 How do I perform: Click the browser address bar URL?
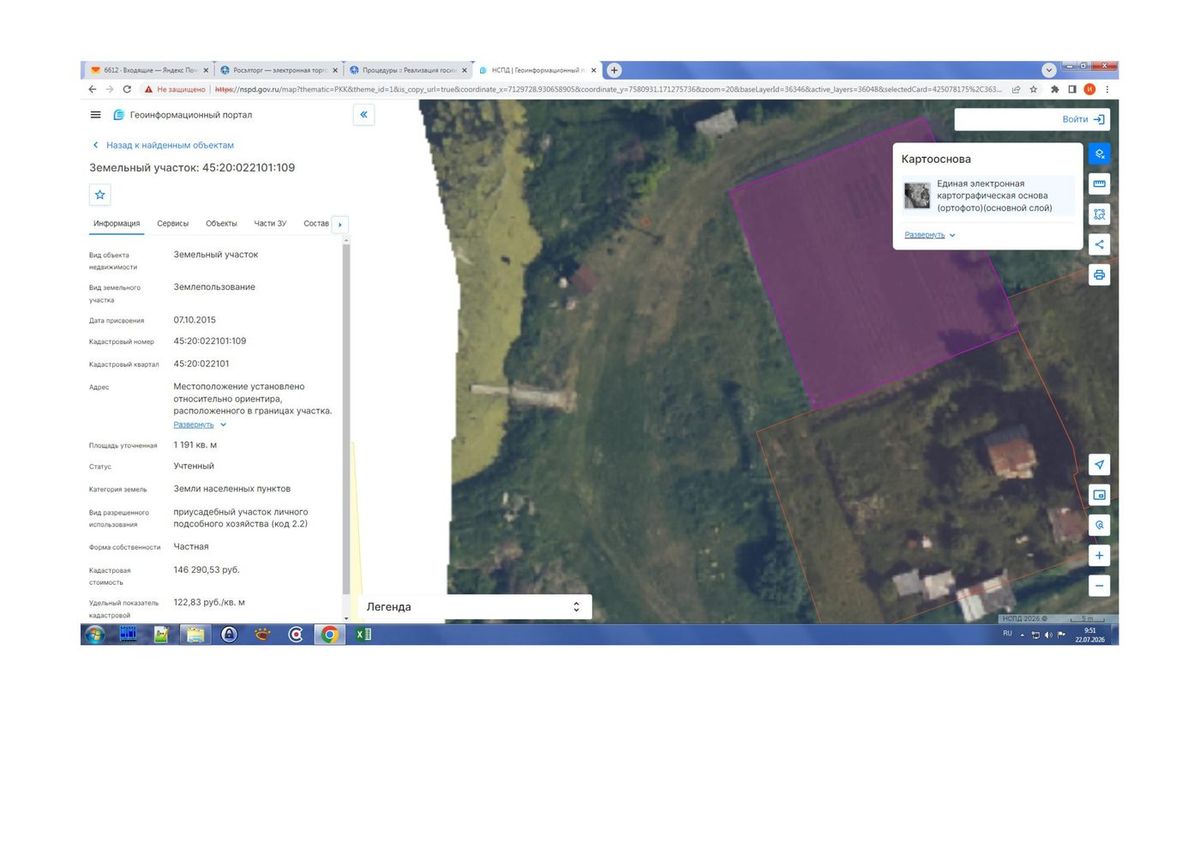pos(610,89)
